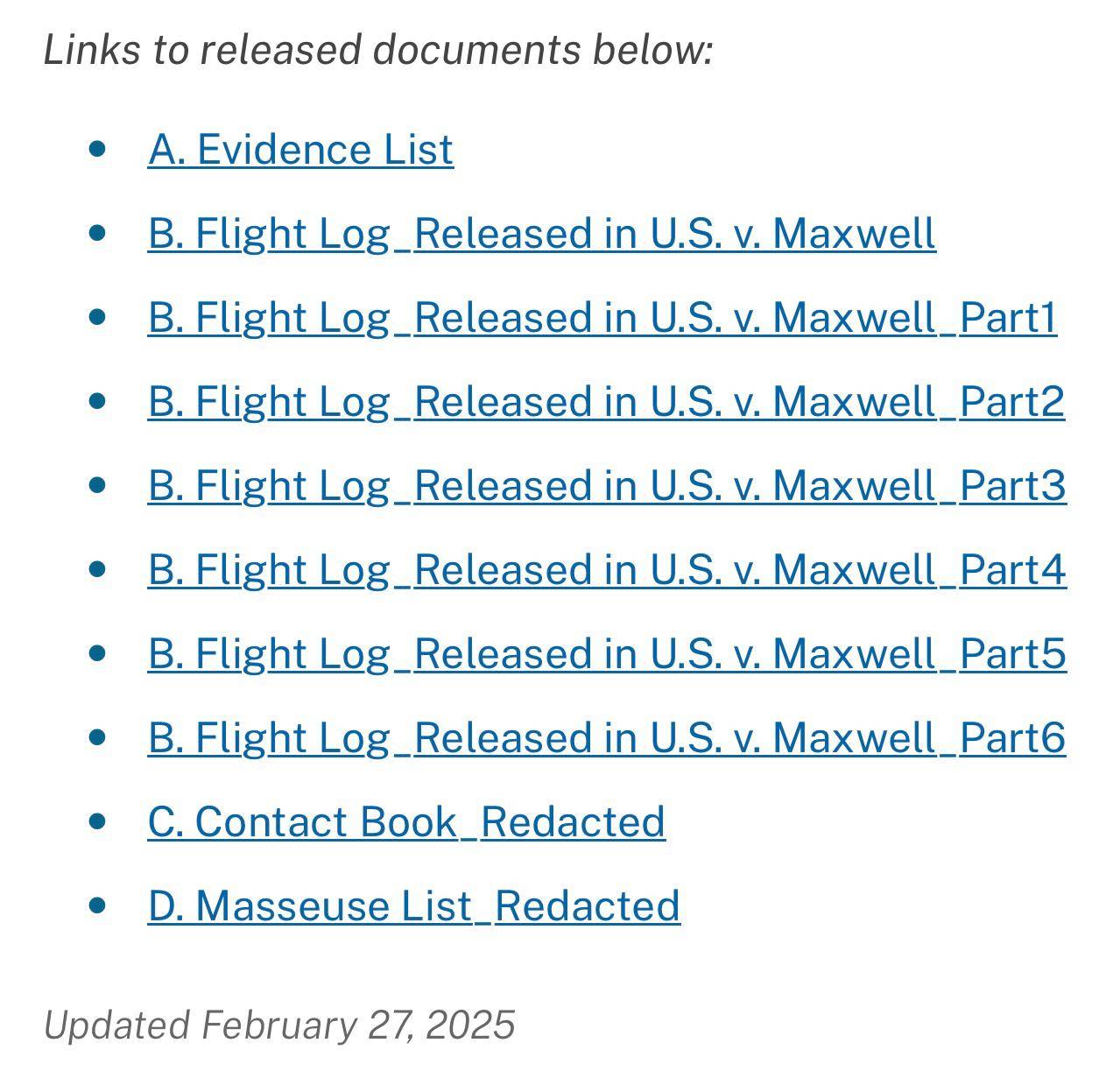Select the Flight Log Part3 link
This screenshot has height=1085, width=1120.
click(x=606, y=486)
